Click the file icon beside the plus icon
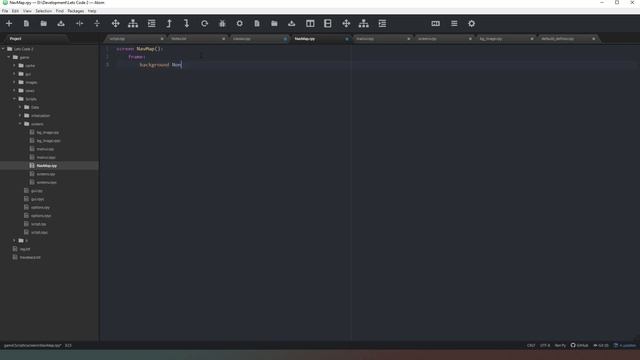640x360 pixels. (x=26, y=24)
